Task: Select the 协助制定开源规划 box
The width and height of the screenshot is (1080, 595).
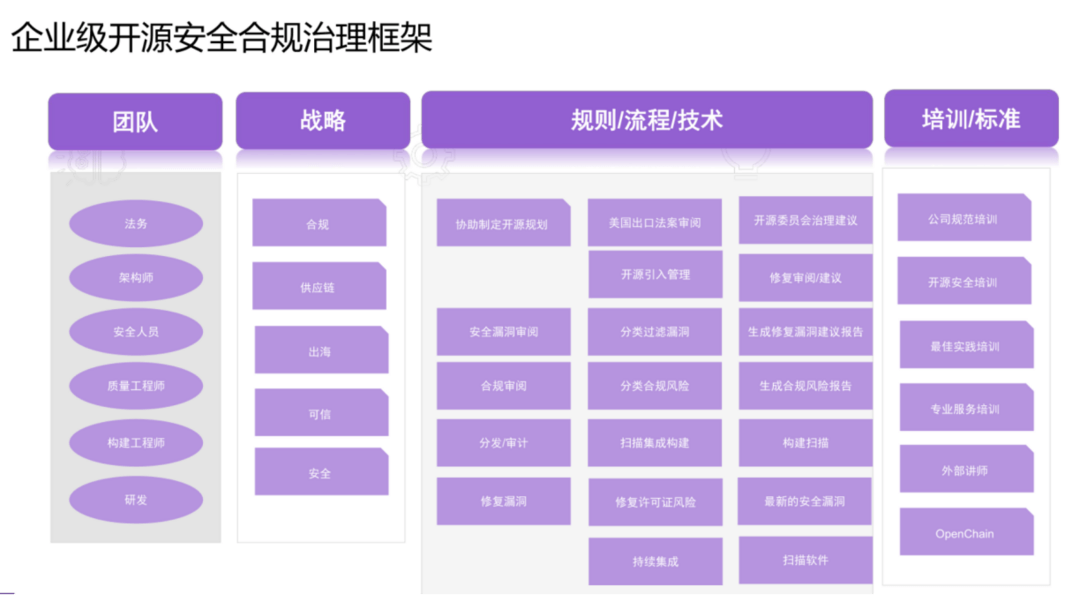Action: click(x=503, y=223)
